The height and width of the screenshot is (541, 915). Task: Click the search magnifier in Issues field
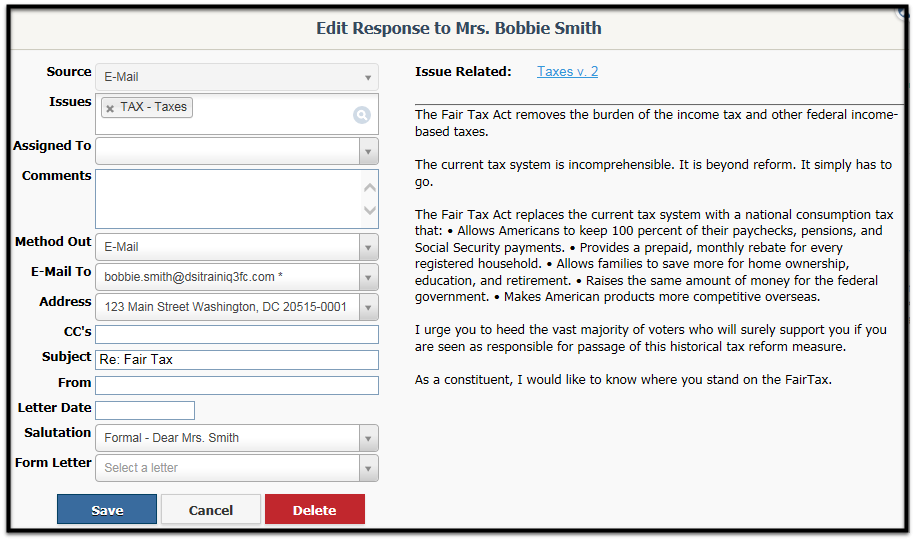pyautogui.click(x=362, y=115)
